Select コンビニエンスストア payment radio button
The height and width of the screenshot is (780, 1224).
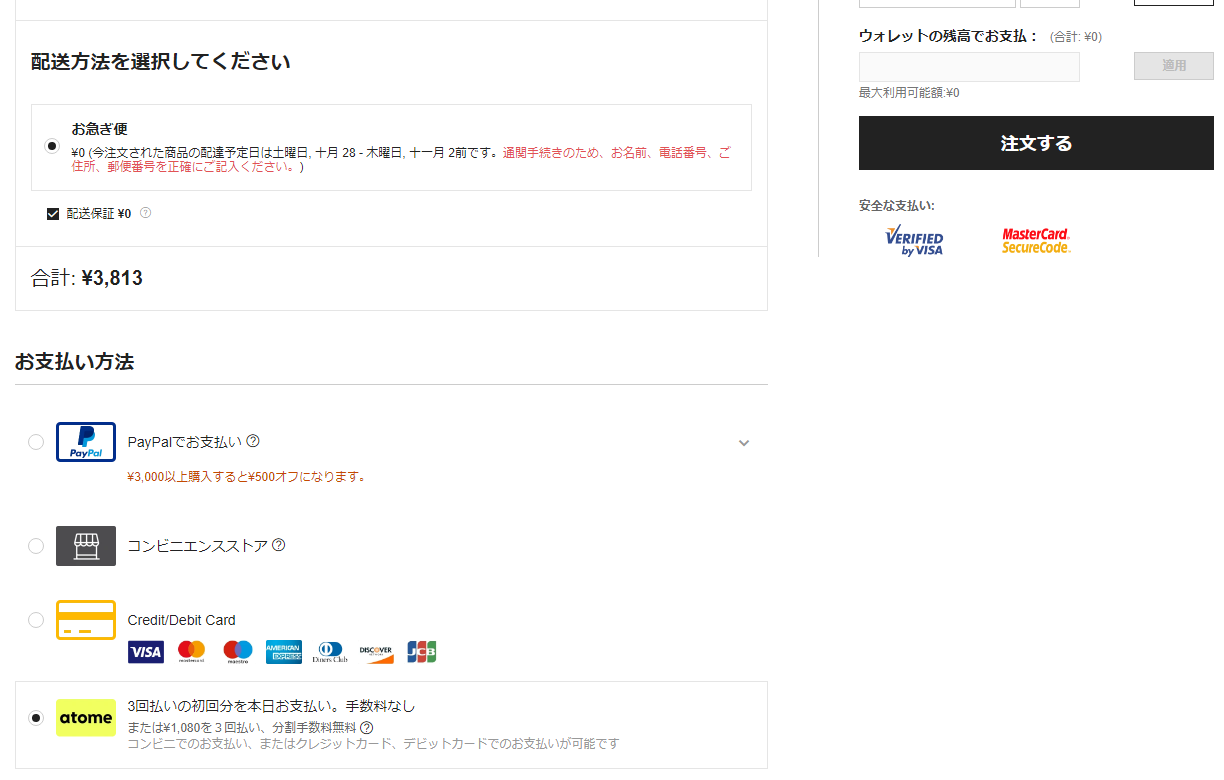pos(36,546)
